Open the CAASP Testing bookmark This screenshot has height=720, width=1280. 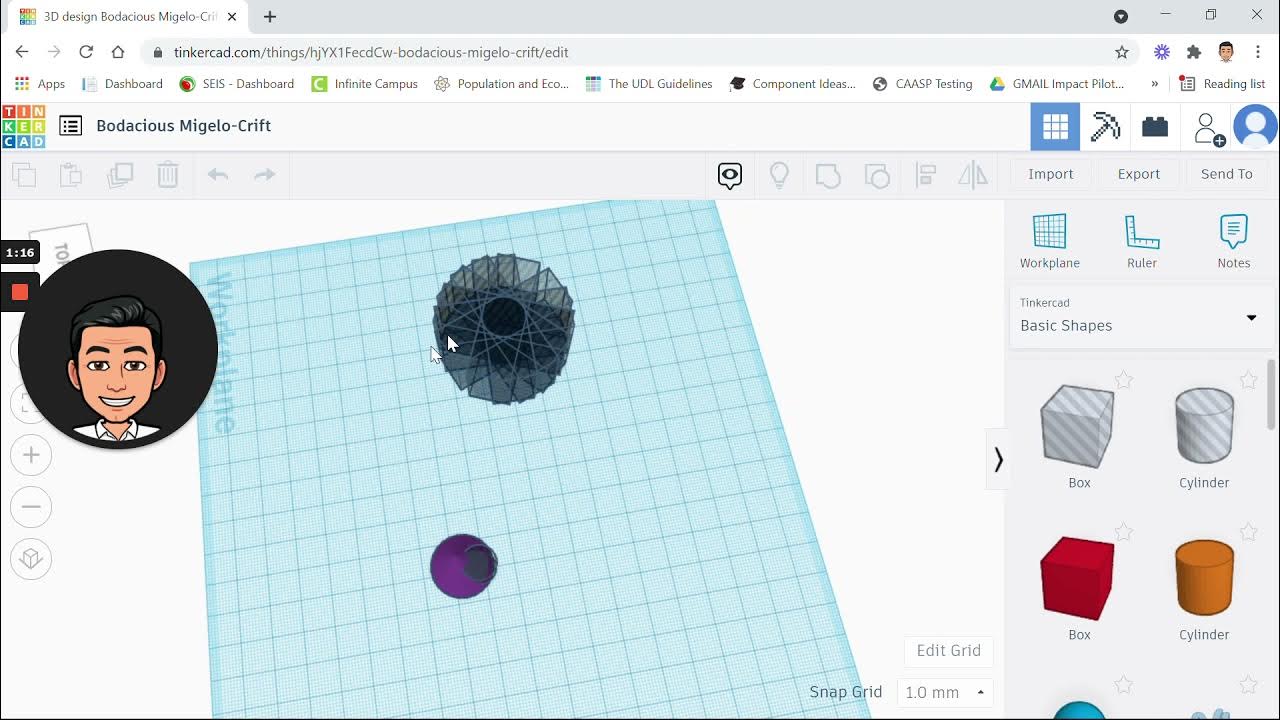point(922,84)
